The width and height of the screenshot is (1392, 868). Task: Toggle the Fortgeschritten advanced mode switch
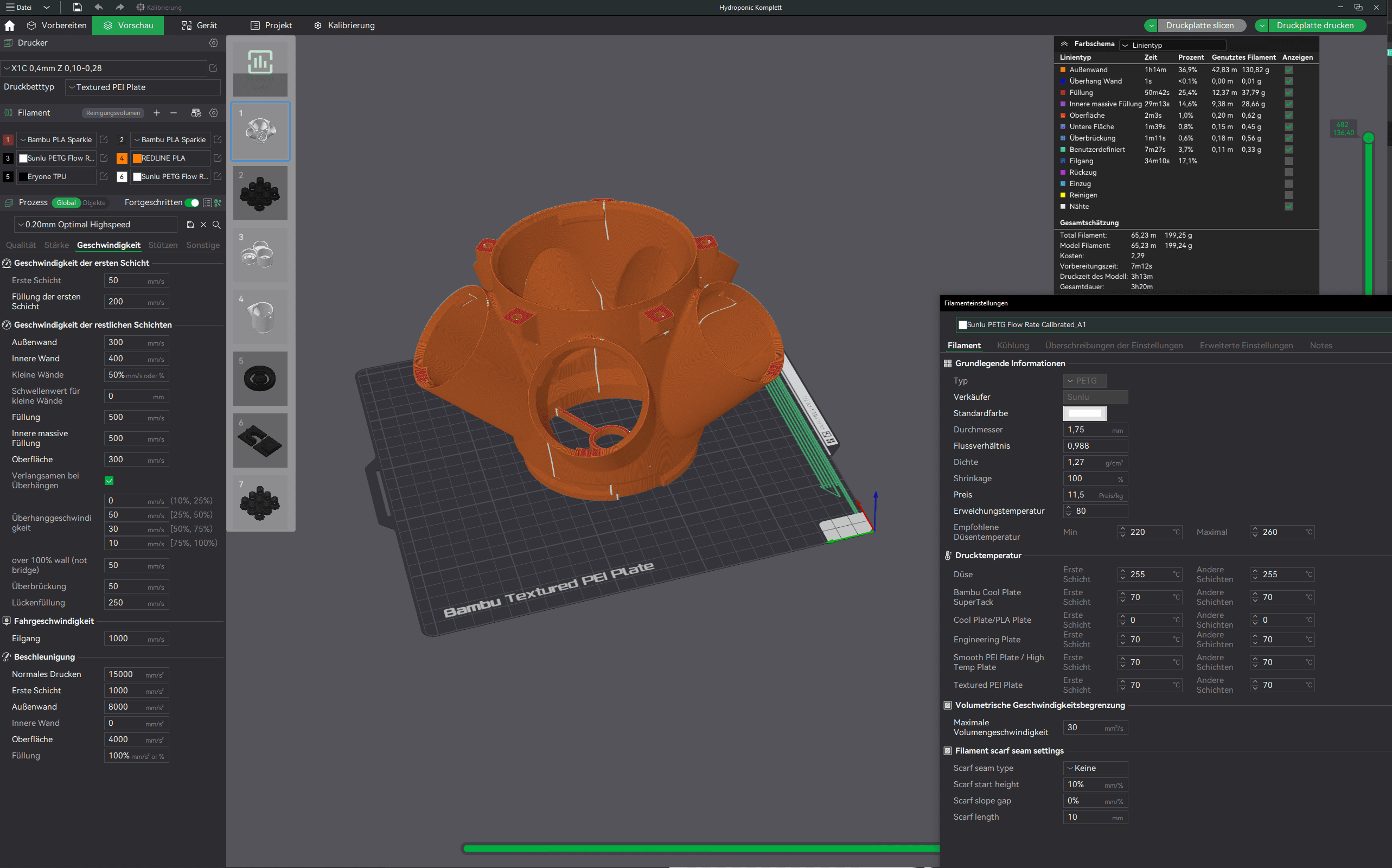[x=191, y=203]
